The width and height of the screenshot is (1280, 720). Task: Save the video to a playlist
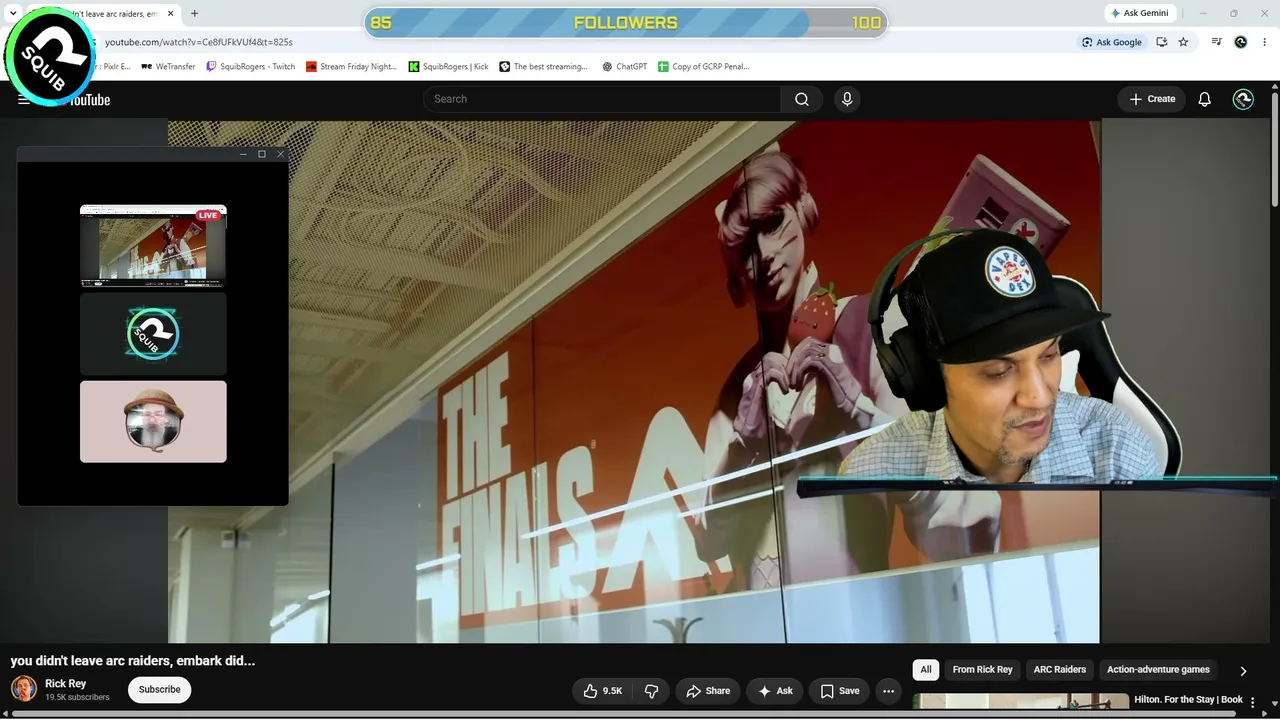tap(840, 691)
